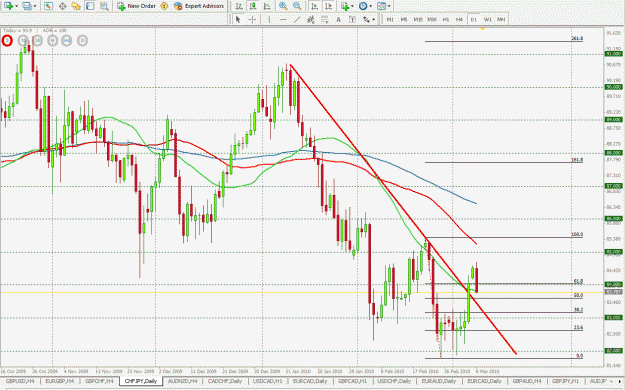Click the circular 30 chart button
Viewport: 625px width, 390px height.
37,40
